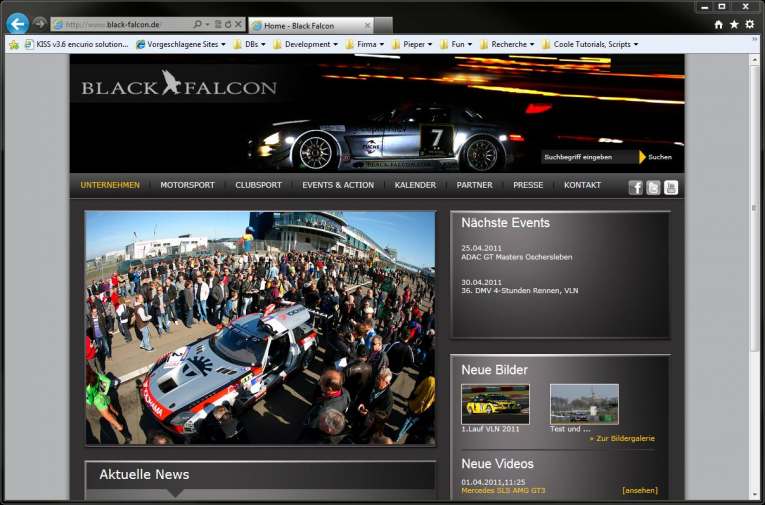The image size is (765, 505).
Task: Open the PARTNER menu item
Action: (474, 185)
